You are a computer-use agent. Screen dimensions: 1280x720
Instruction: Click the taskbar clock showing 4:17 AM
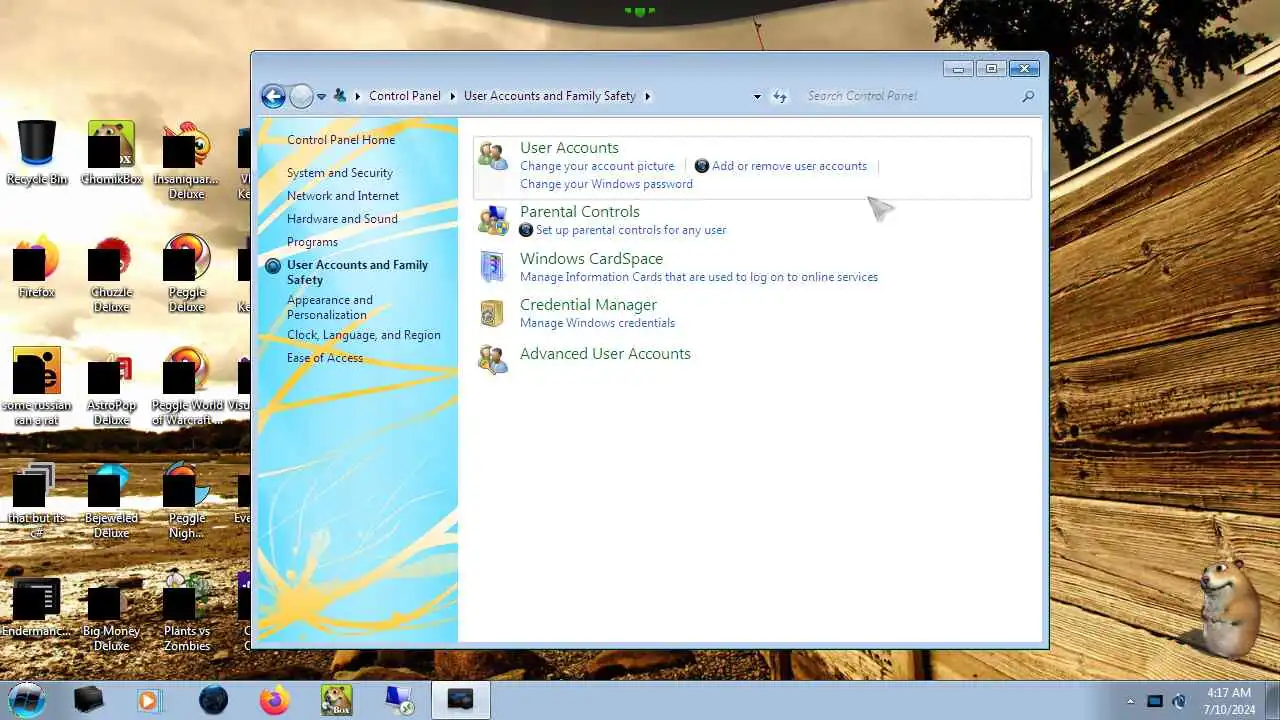click(1229, 700)
